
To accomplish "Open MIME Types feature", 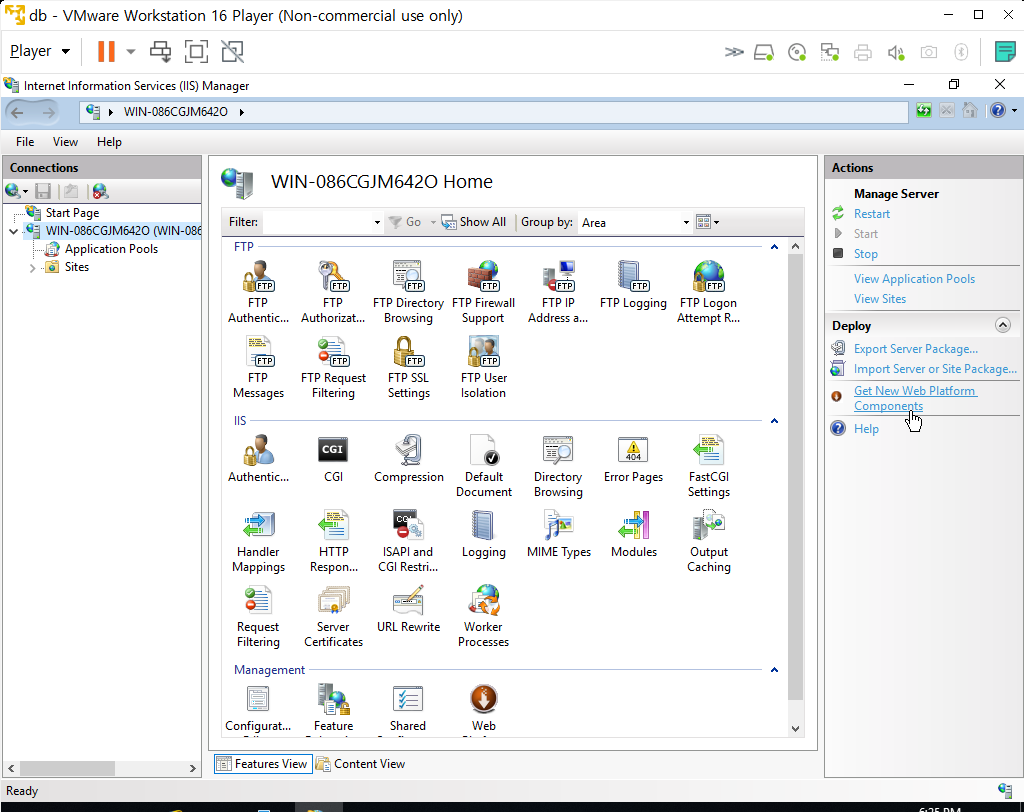I will pos(558,534).
